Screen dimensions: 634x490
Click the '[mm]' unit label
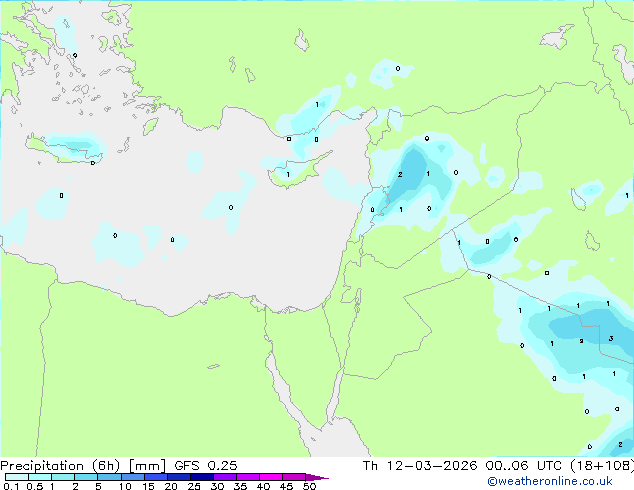148,466
